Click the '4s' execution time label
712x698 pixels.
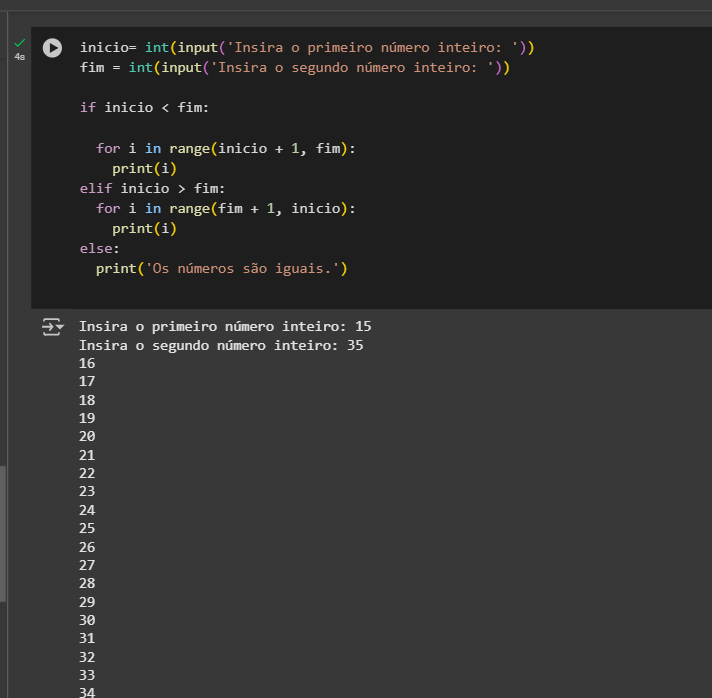[20, 57]
